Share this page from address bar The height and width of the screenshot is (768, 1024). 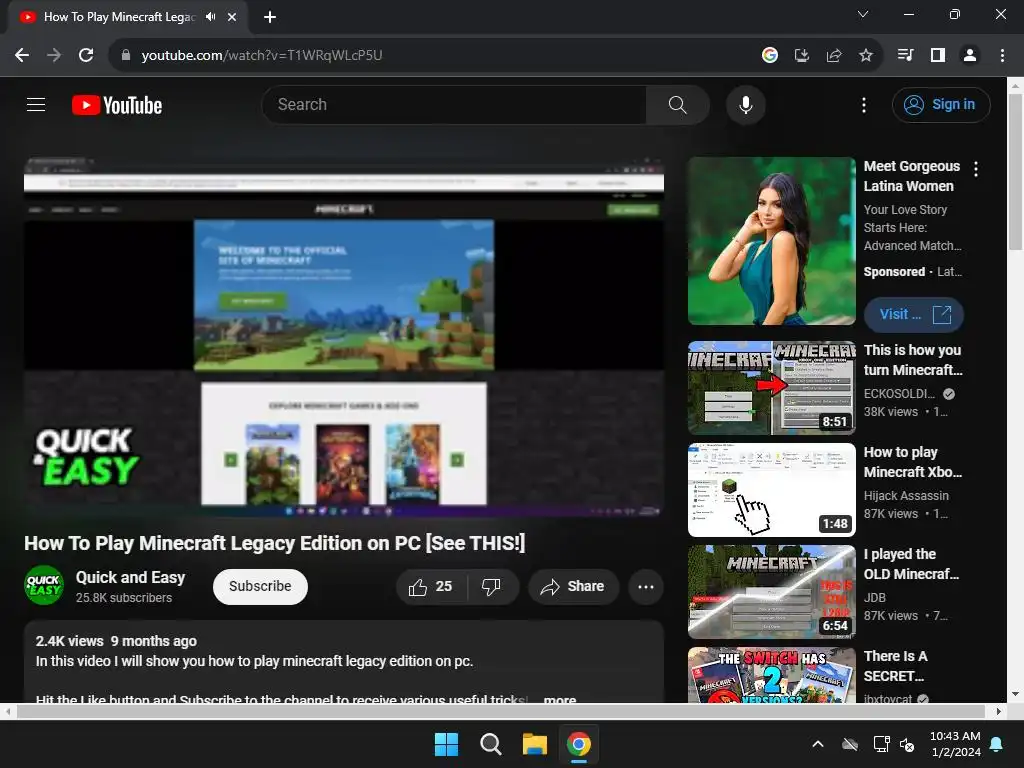834,56
